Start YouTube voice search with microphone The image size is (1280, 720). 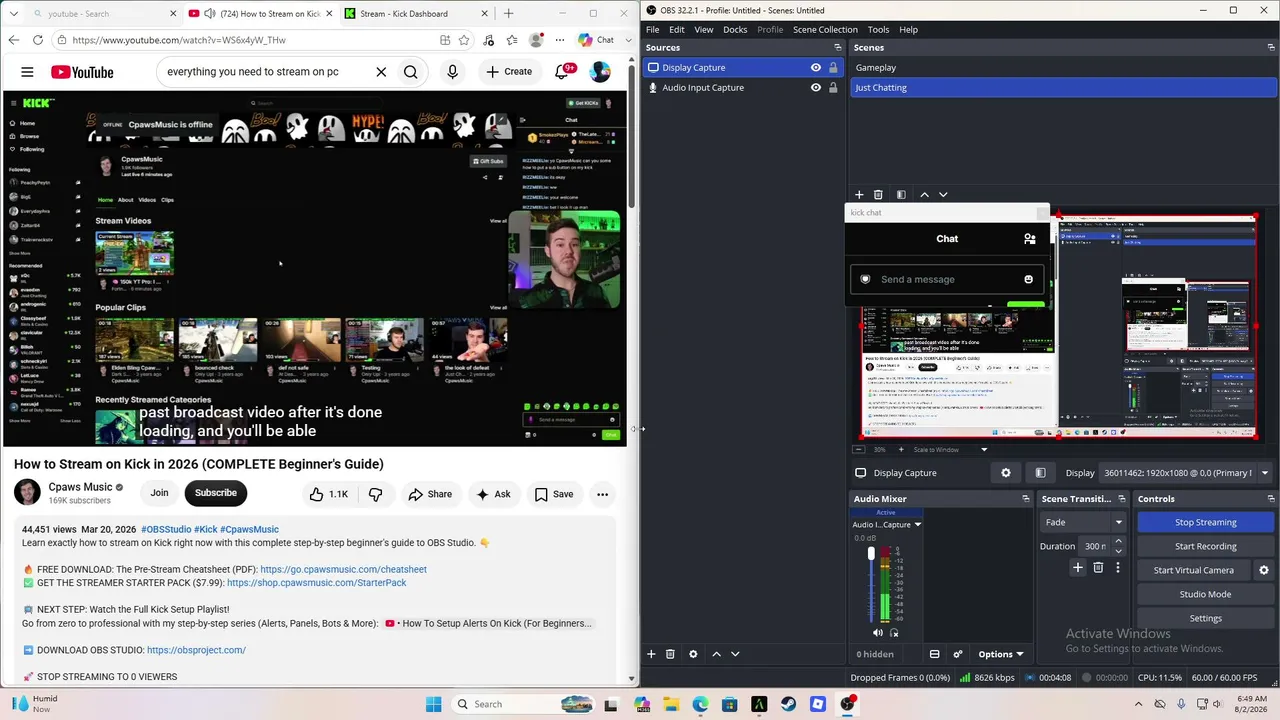point(452,72)
